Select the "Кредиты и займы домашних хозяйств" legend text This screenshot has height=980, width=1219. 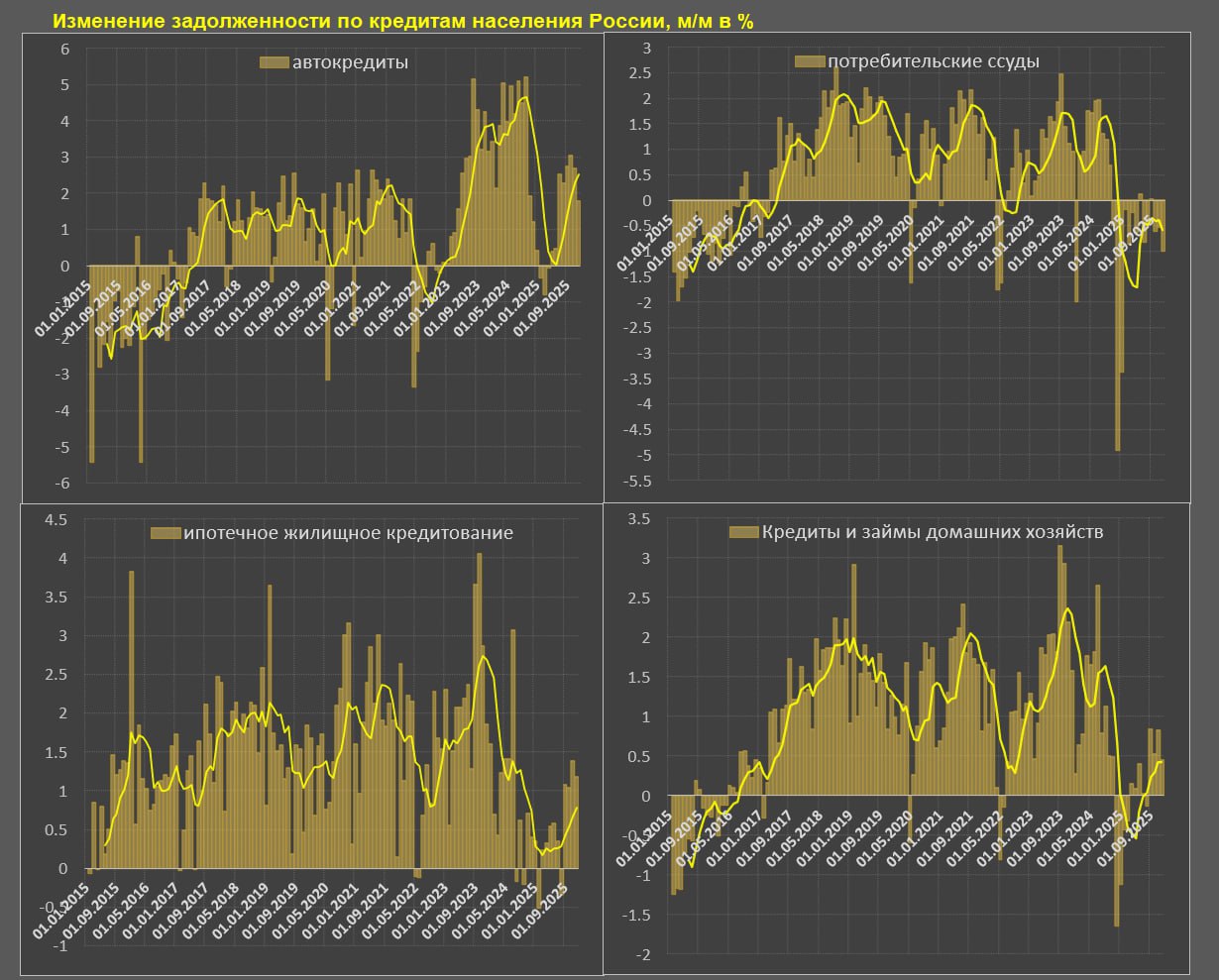(x=933, y=532)
